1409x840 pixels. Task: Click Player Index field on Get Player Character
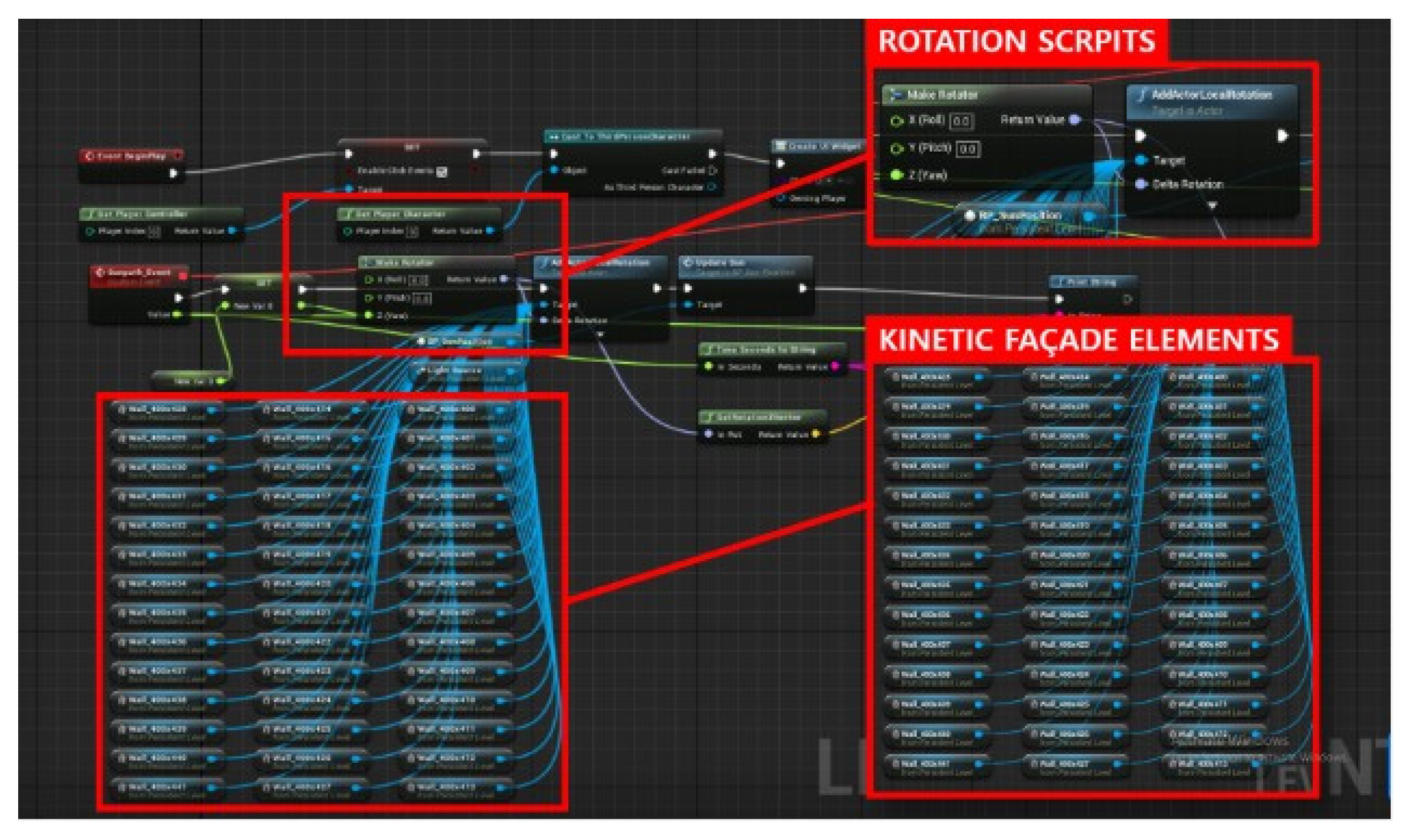click(413, 231)
